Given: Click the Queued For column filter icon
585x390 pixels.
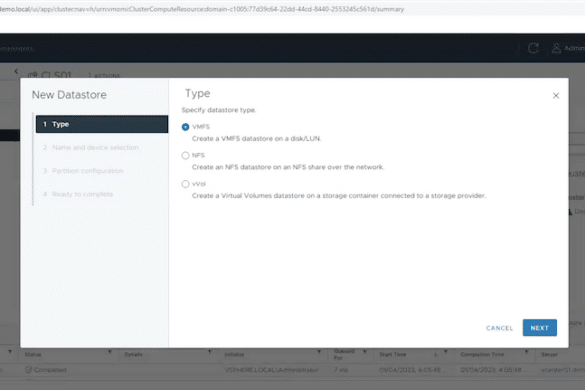Looking at the screenshot, I should pyautogui.click(x=365, y=352).
